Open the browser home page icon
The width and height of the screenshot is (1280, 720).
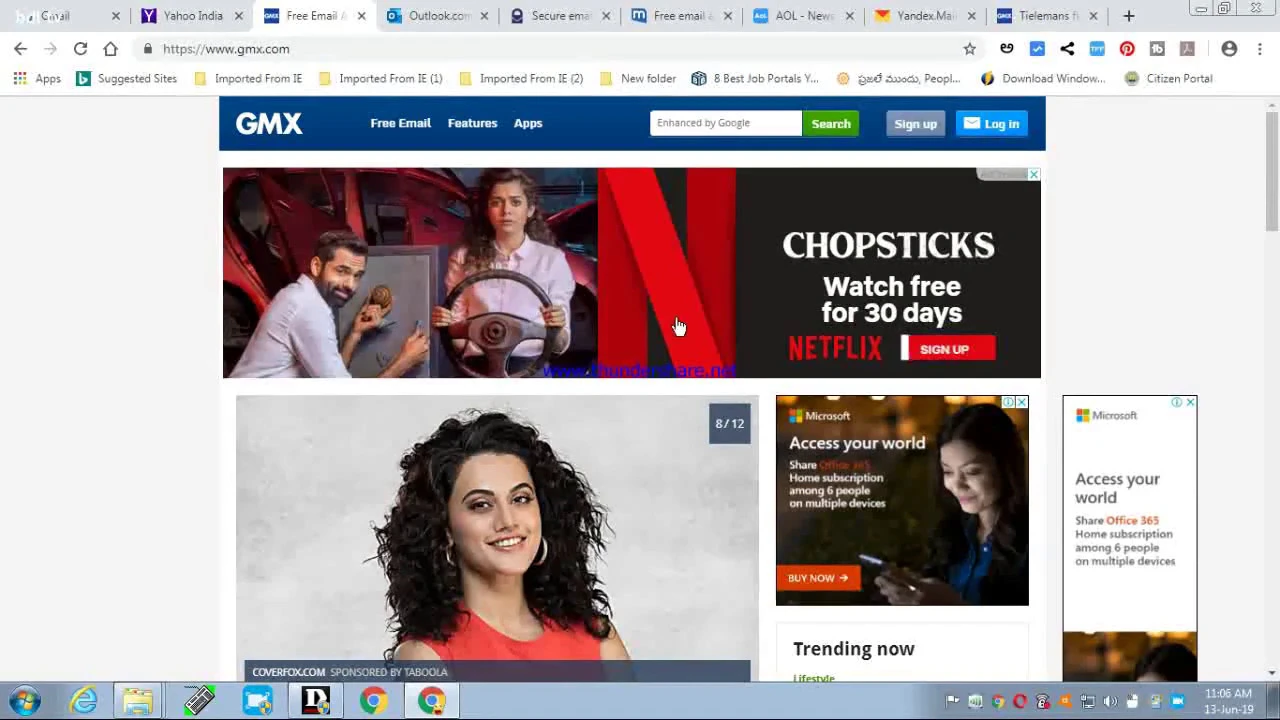pyautogui.click(x=110, y=48)
